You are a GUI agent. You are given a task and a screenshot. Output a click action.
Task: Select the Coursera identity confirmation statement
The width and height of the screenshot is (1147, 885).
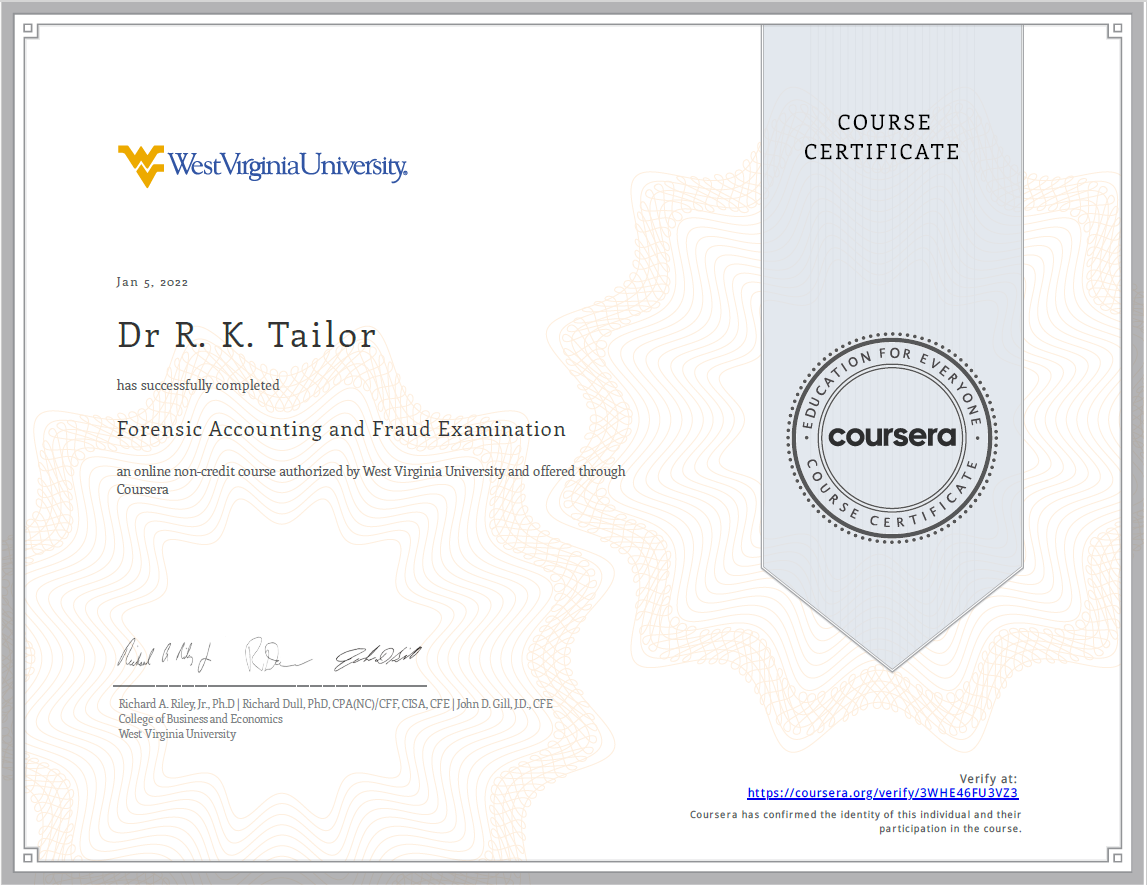(x=855, y=821)
